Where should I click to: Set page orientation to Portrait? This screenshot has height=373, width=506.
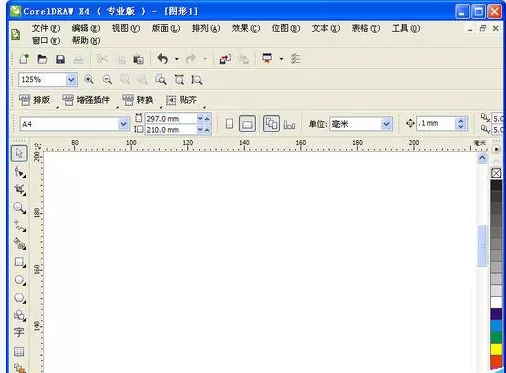click(x=229, y=124)
